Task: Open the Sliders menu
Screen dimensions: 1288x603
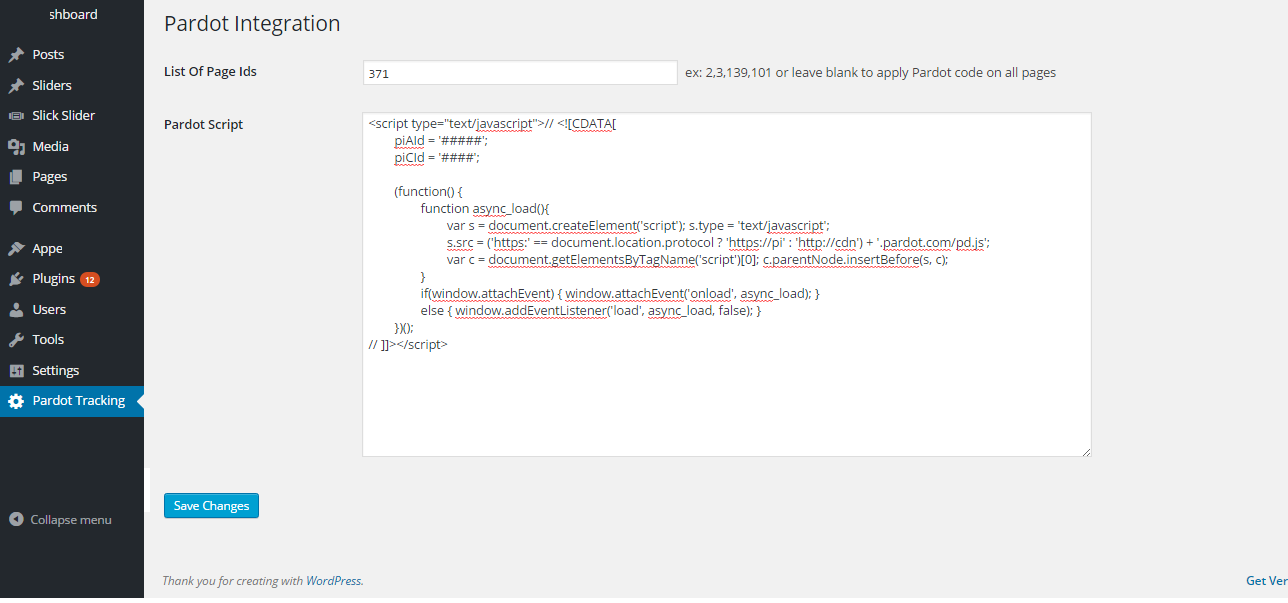Action: click(x=72, y=86)
